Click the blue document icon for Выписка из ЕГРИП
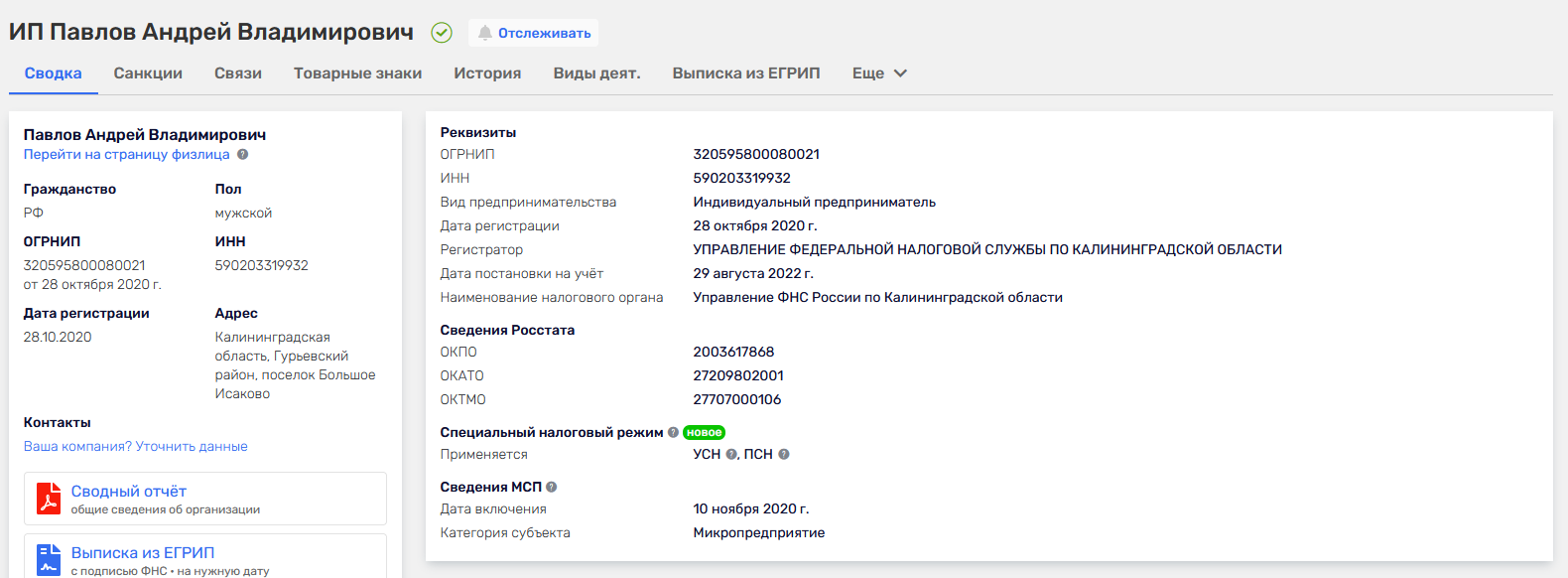The width and height of the screenshot is (1568, 578). click(x=49, y=559)
